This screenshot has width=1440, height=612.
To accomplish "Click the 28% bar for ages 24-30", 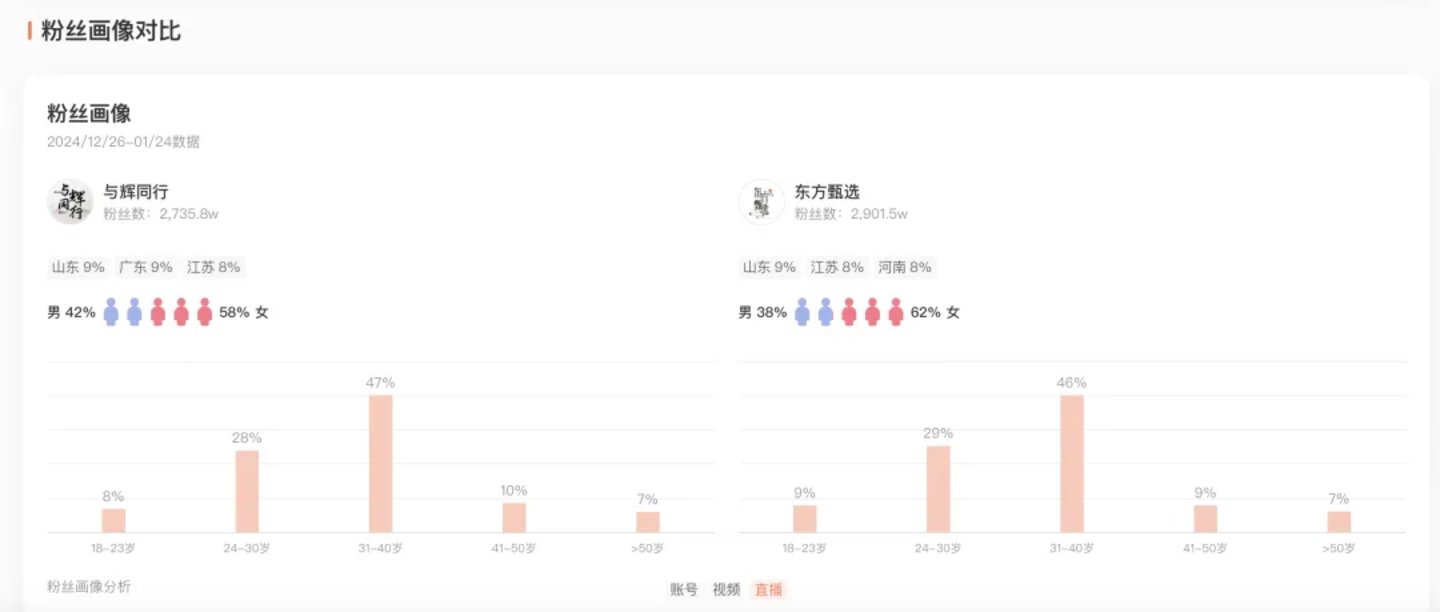I will tap(247, 491).
